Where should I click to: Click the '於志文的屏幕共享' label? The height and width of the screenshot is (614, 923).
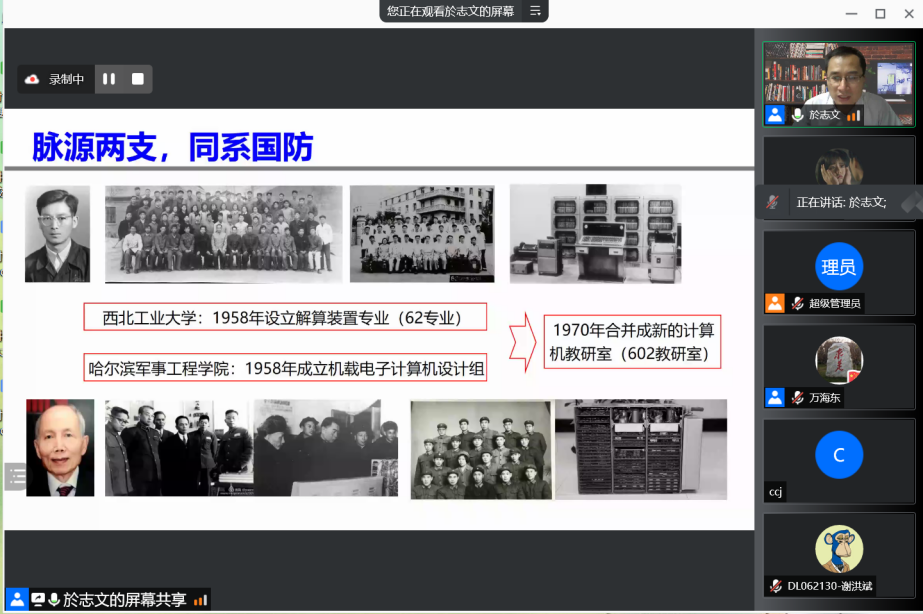click(x=124, y=600)
